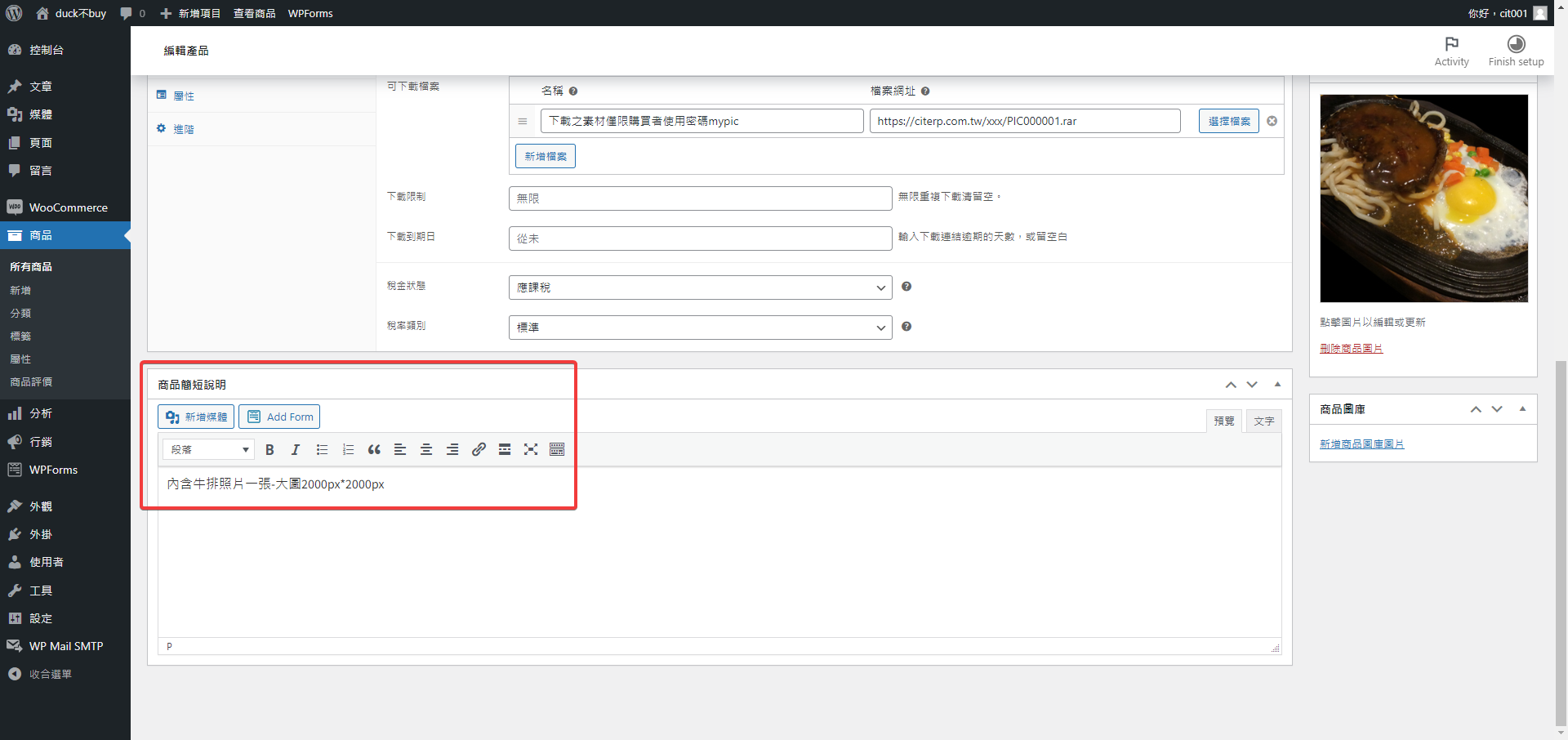Open the paragraph format dropdown
Viewport: 1568px width, 740px height.
209,450
